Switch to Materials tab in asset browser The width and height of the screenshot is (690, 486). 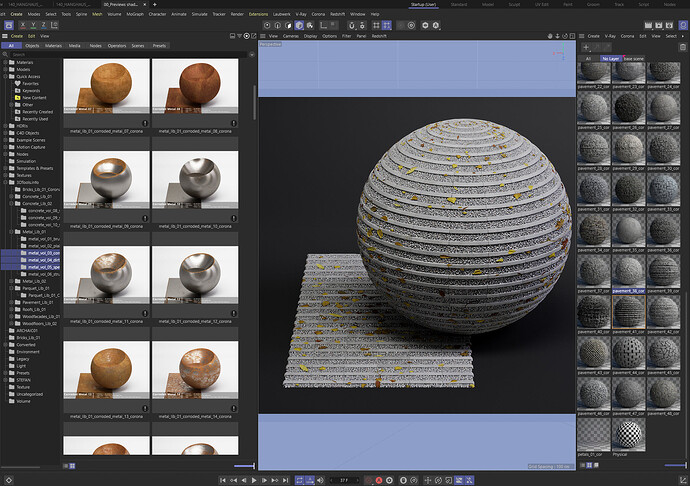[x=53, y=46]
